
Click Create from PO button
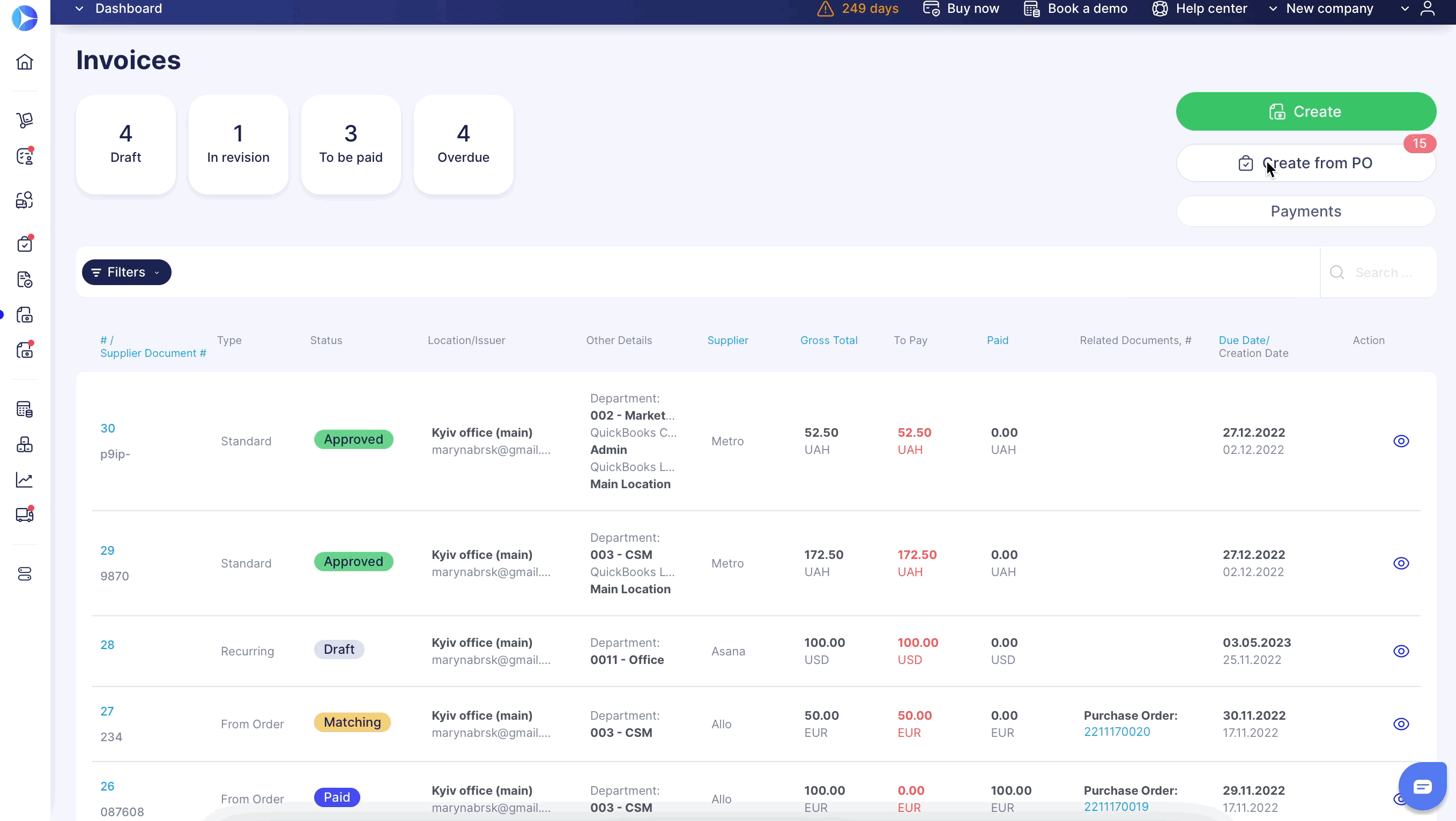[1306, 163]
